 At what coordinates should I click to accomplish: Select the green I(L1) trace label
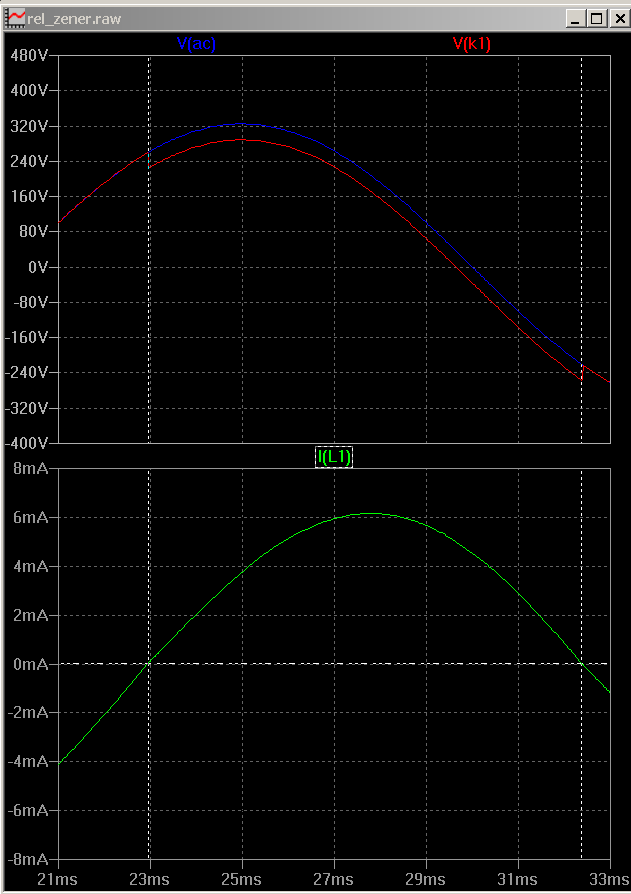[x=334, y=457]
